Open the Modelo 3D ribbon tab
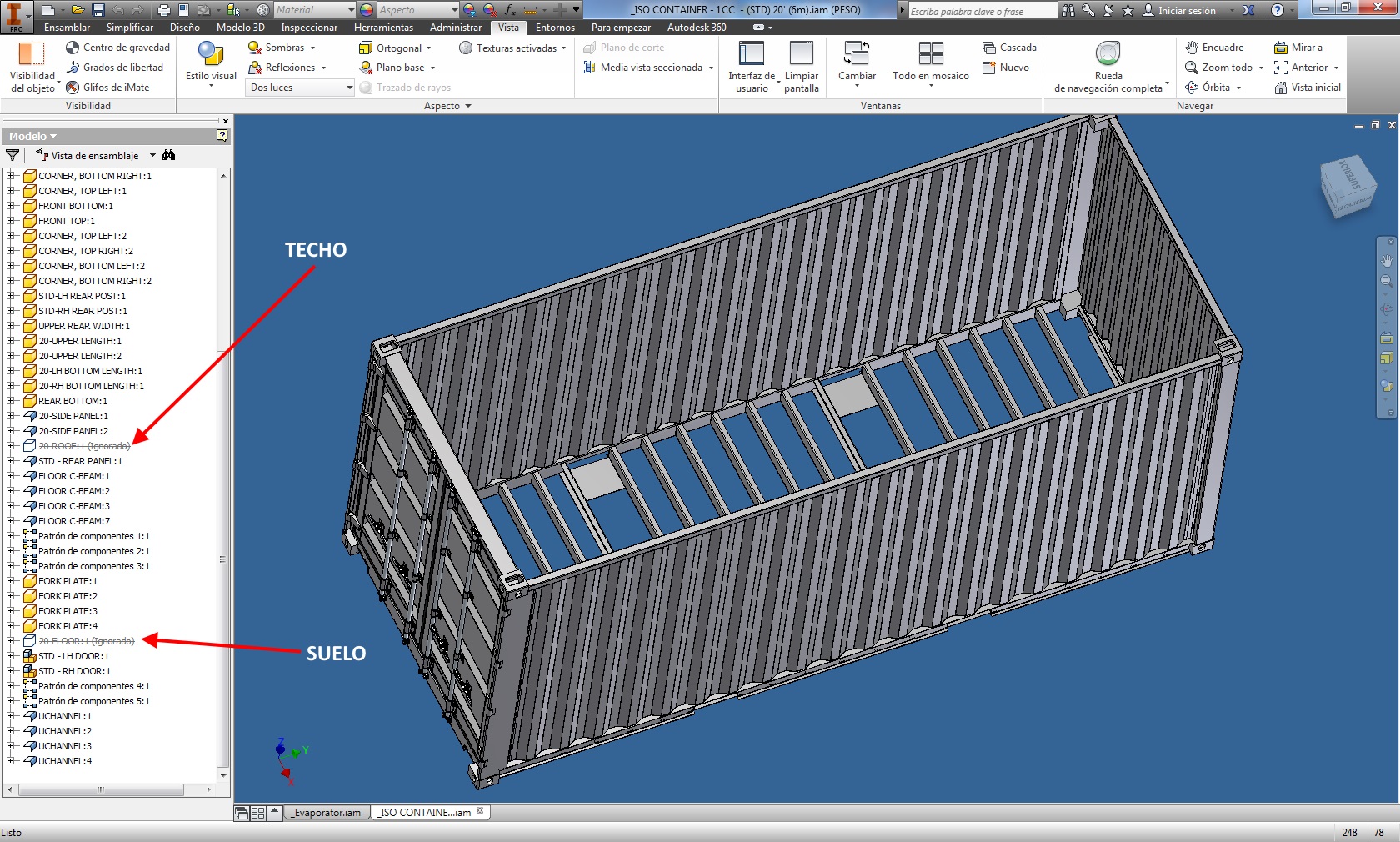This screenshot has width=1400, height=842. pyautogui.click(x=240, y=28)
